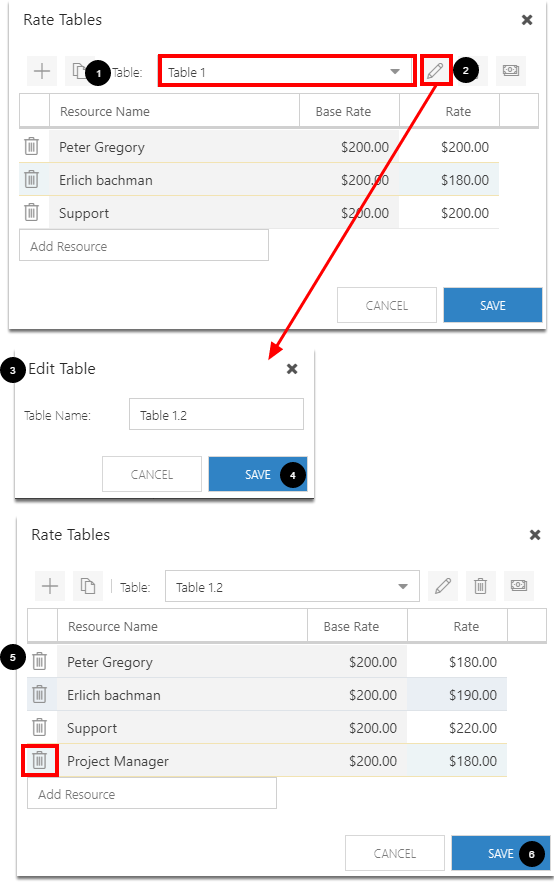Delete Project Manager row via trash icon
554x883 pixels.
coord(39,760)
